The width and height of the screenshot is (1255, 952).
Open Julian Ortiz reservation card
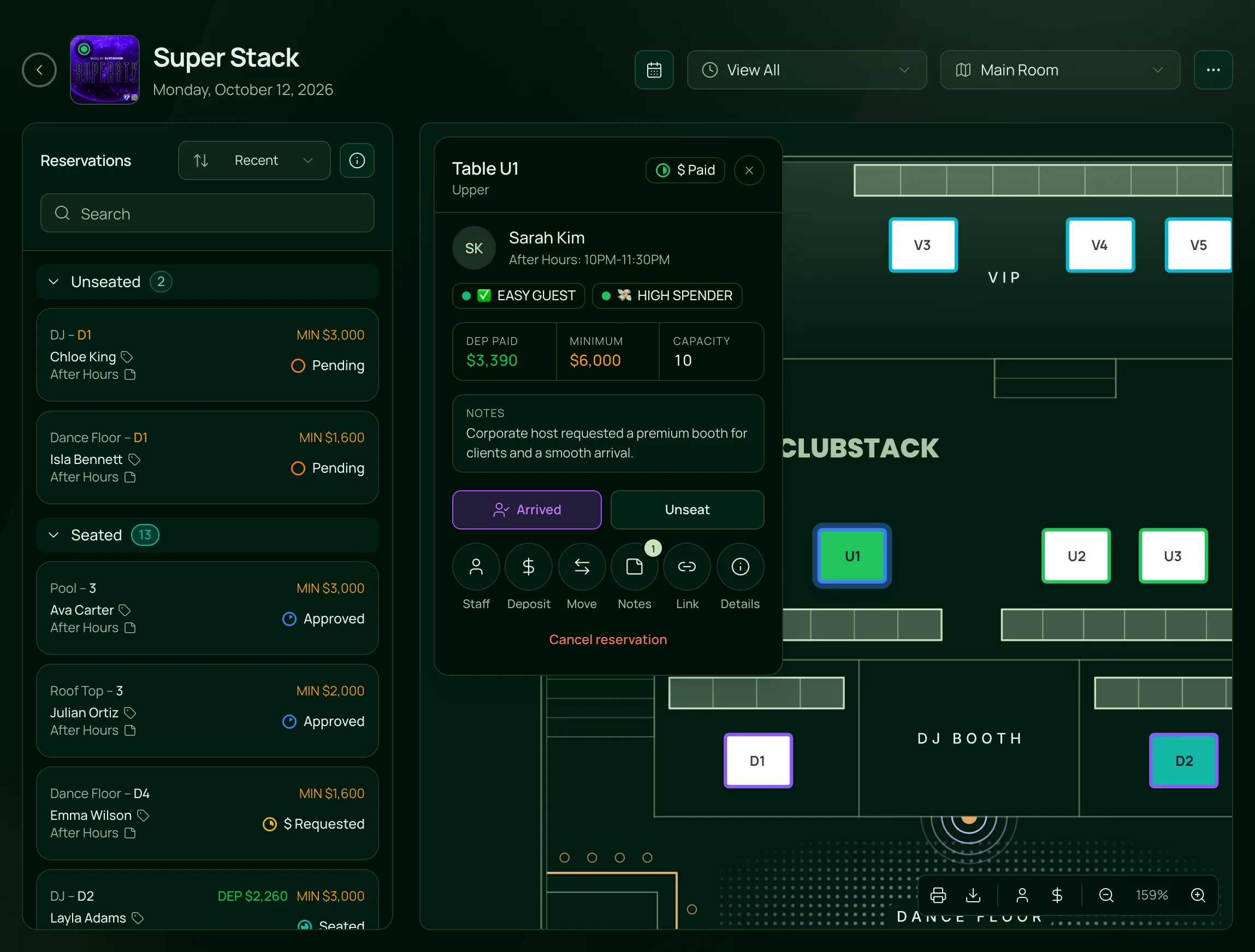207,711
